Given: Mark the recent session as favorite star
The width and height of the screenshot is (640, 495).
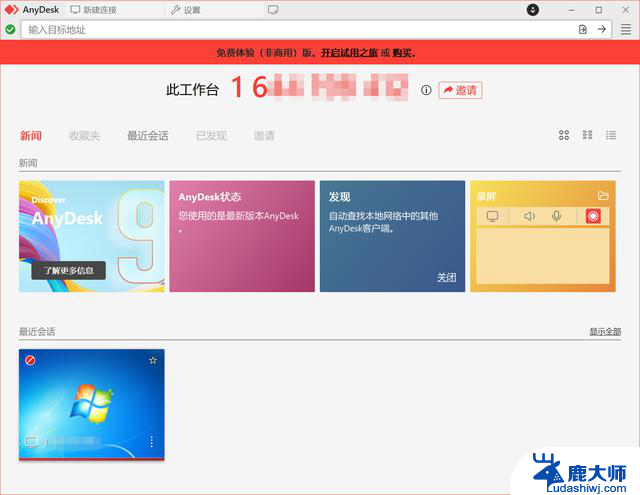Looking at the screenshot, I should pyautogui.click(x=153, y=360).
